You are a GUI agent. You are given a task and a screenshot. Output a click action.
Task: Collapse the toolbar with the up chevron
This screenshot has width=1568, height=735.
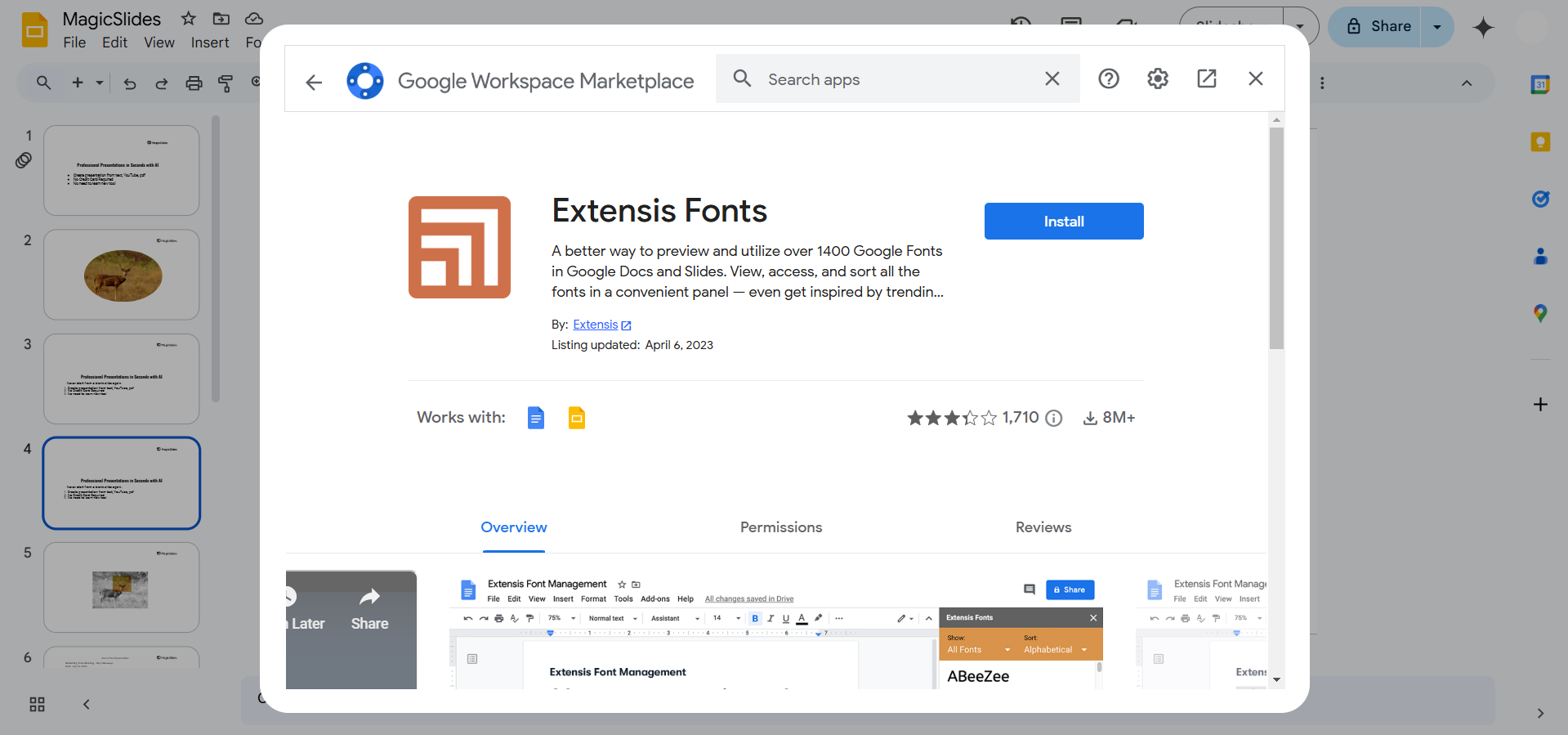click(x=1466, y=83)
